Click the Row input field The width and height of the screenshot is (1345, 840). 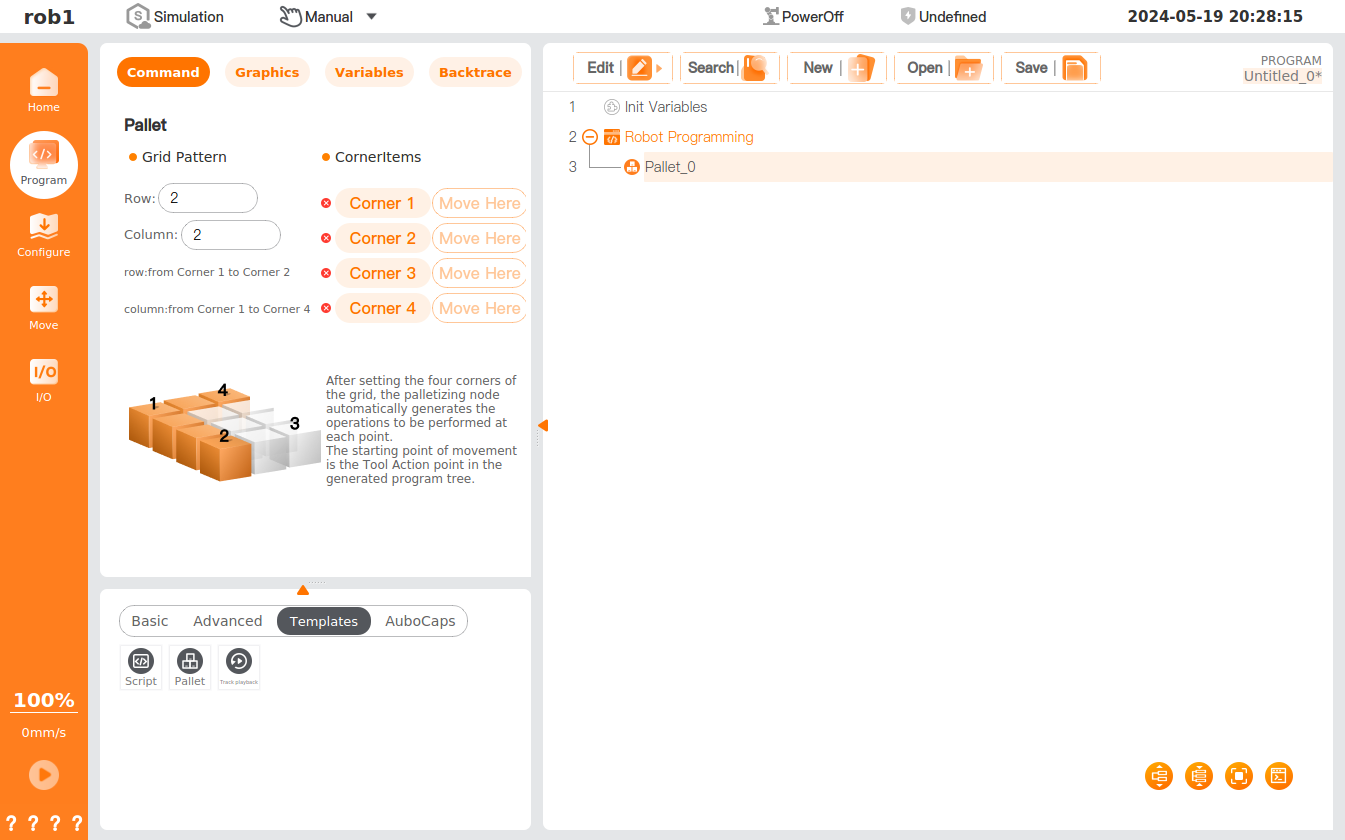pos(208,198)
